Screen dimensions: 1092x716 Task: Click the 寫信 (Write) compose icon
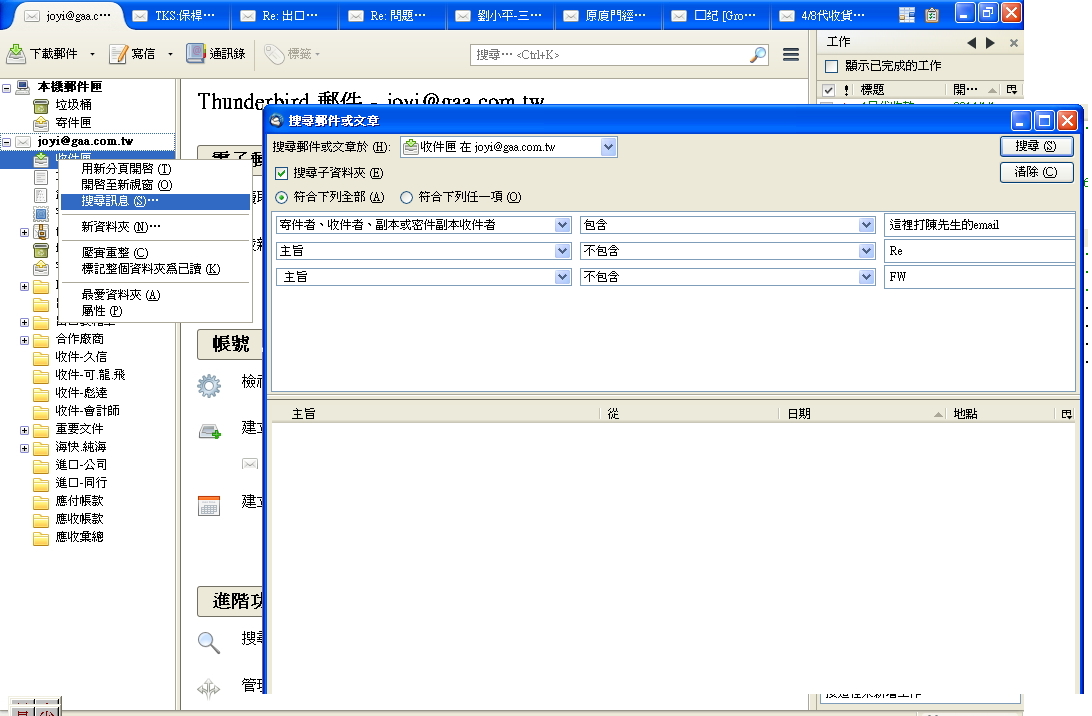click(x=119, y=54)
